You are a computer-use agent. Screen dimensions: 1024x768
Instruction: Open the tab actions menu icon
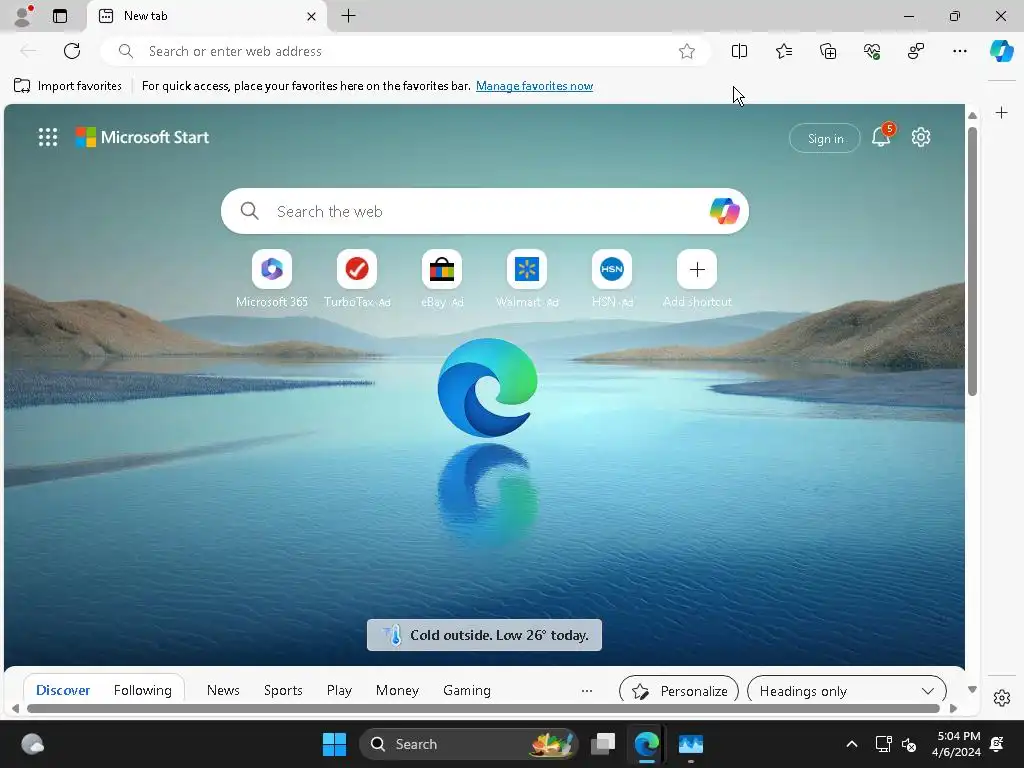point(60,16)
